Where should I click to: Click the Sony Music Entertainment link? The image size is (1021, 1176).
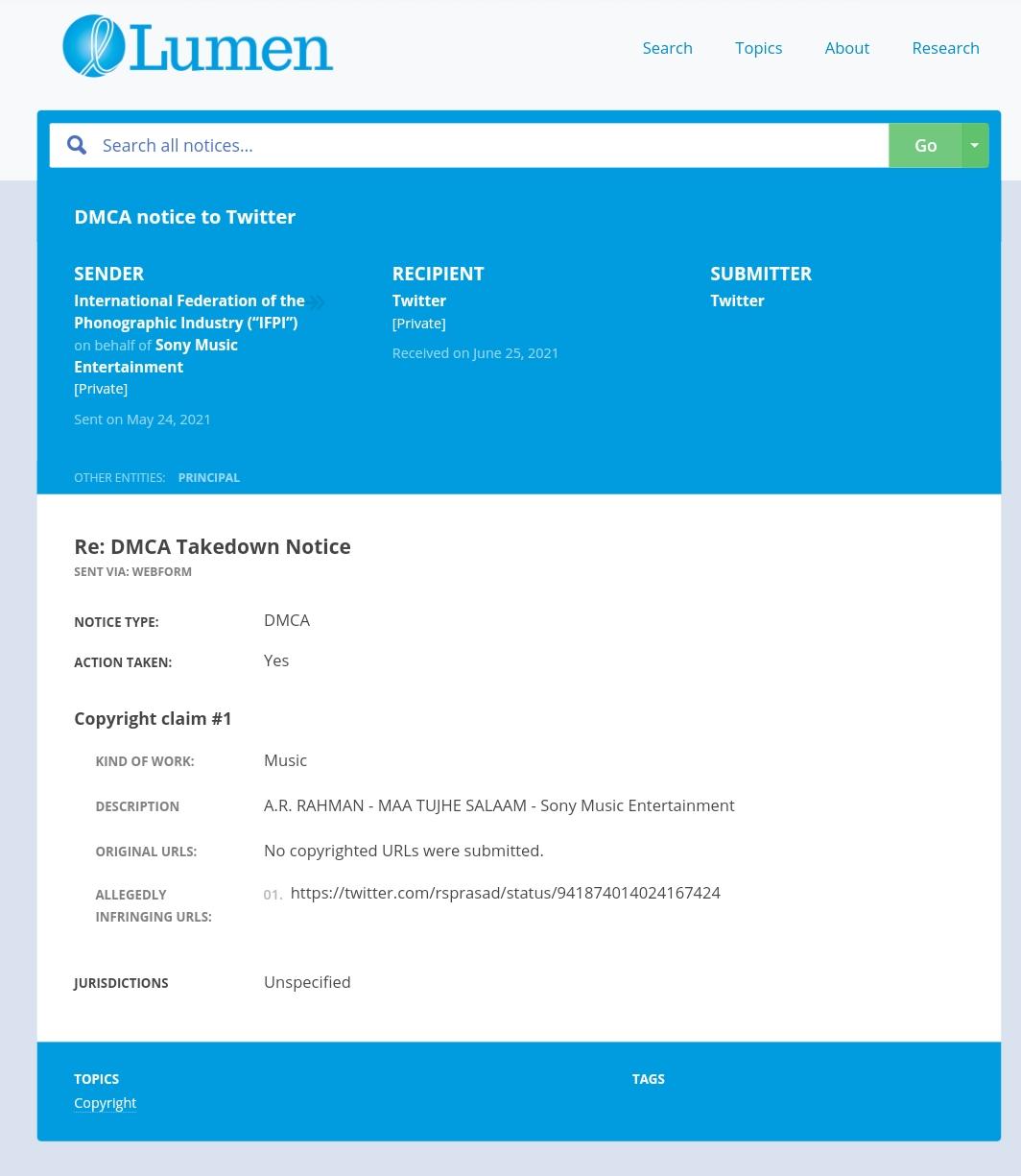click(x=155, y=355)
